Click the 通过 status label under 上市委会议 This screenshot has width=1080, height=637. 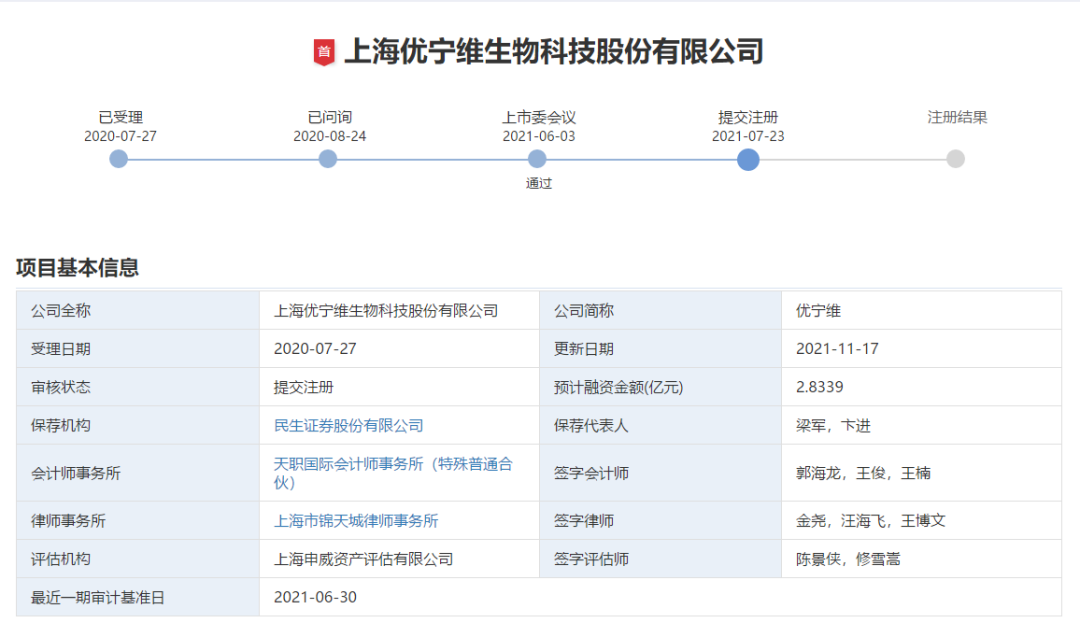click(x=539, y=184)
